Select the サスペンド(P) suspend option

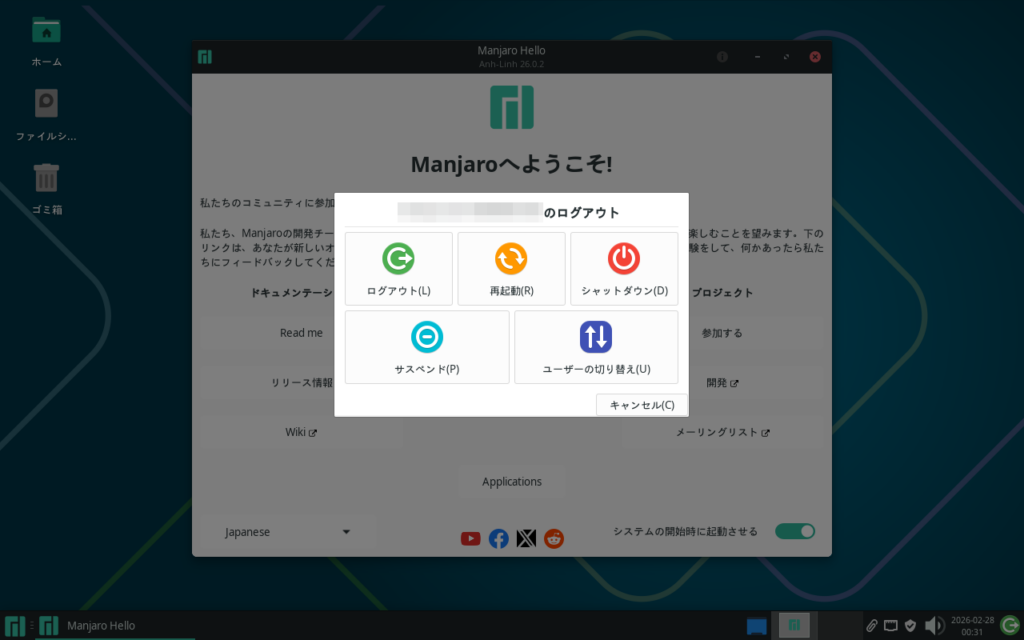click(427, 346)
